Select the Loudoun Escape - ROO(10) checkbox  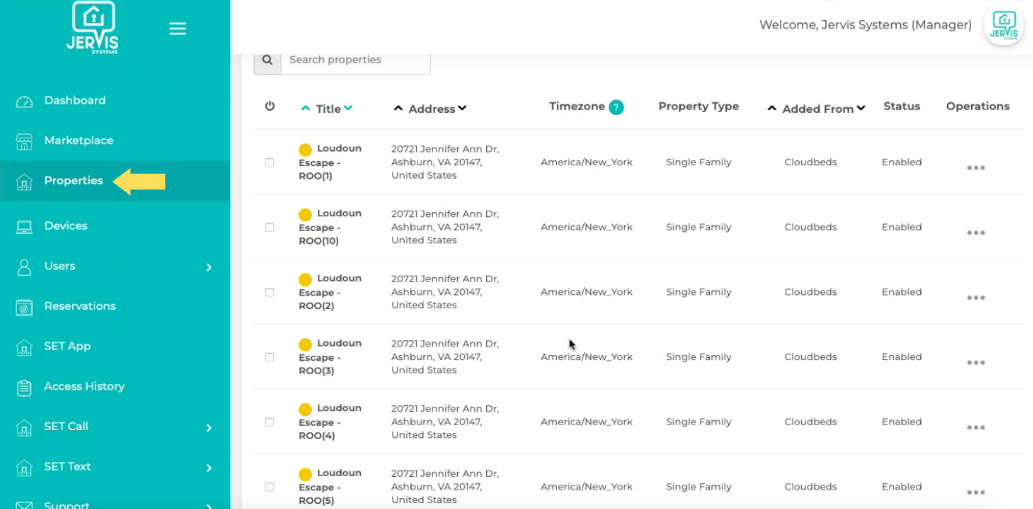pos(270,227)
